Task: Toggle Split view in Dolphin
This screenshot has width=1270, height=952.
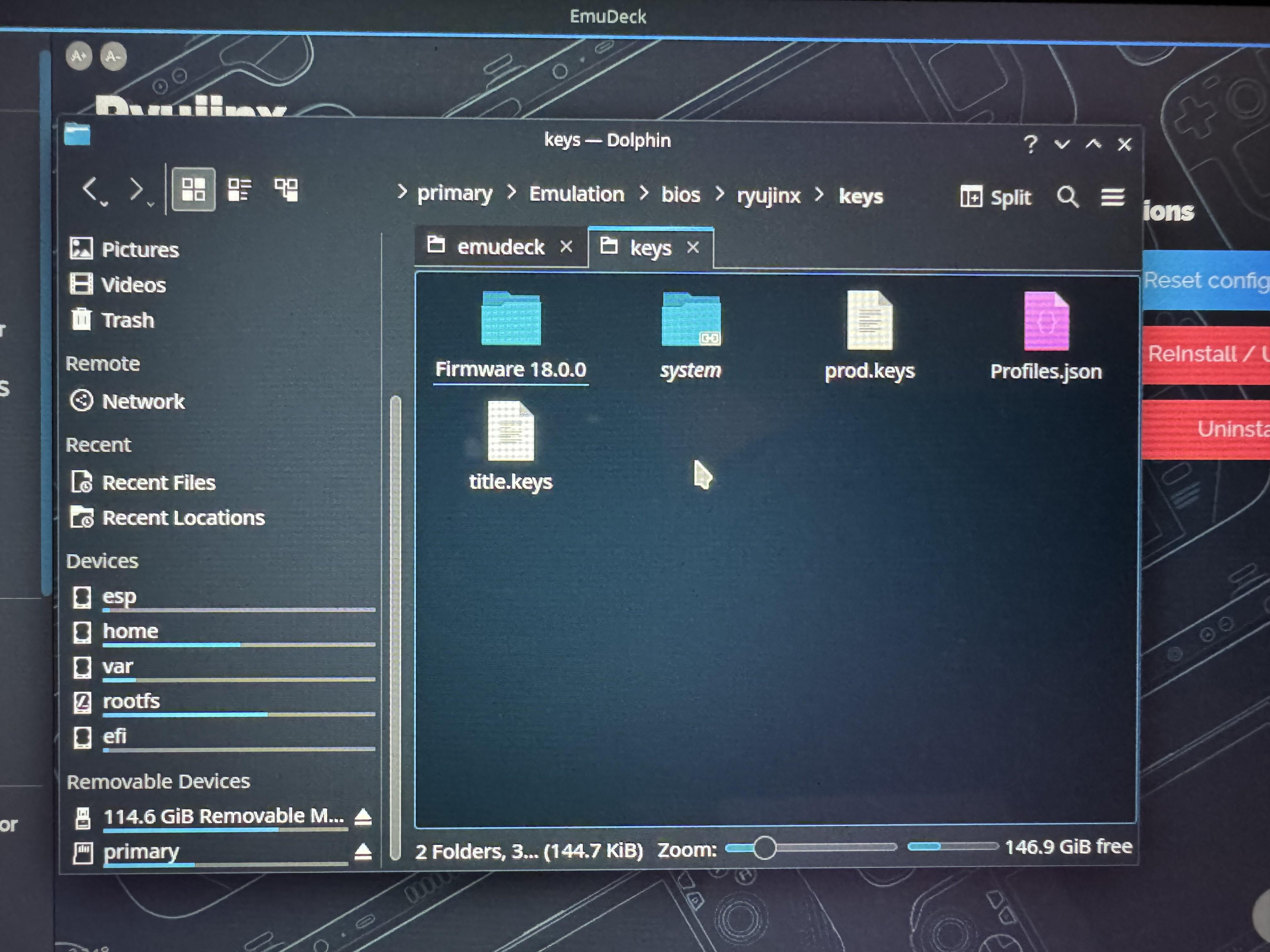Action: tap(996, 197)
